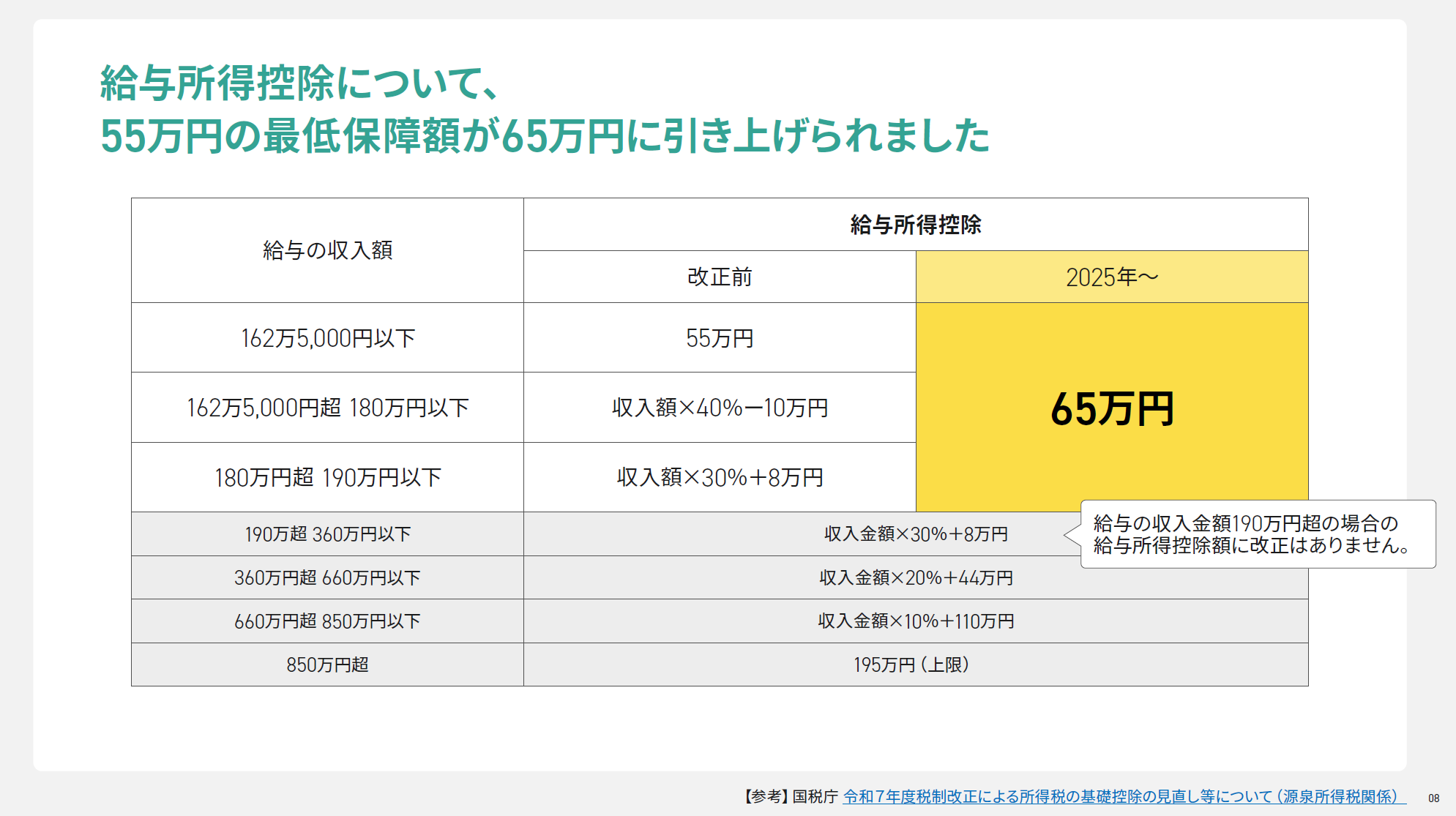Viewport: 1456px width, 816px height.
Task: Click the 収入額×40%－10万円 formula cell
Action: pos(719,408)
